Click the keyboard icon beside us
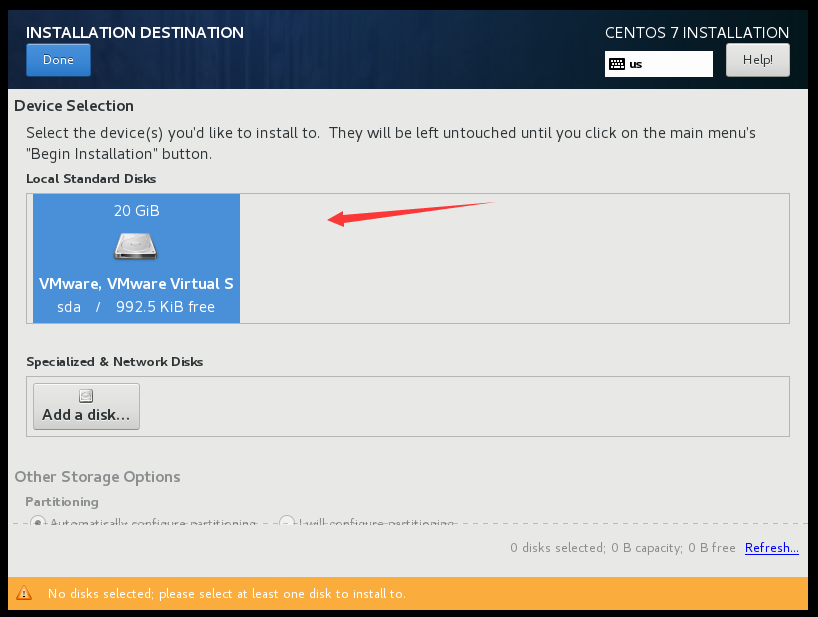818x617 pixels. pyautogui.click(x=617, y=64)
